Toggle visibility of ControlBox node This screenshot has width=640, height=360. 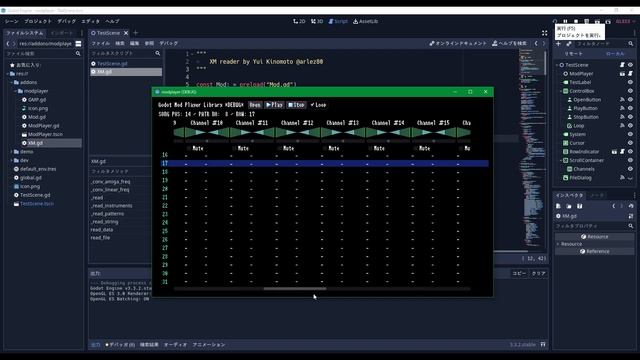[630, 91]
